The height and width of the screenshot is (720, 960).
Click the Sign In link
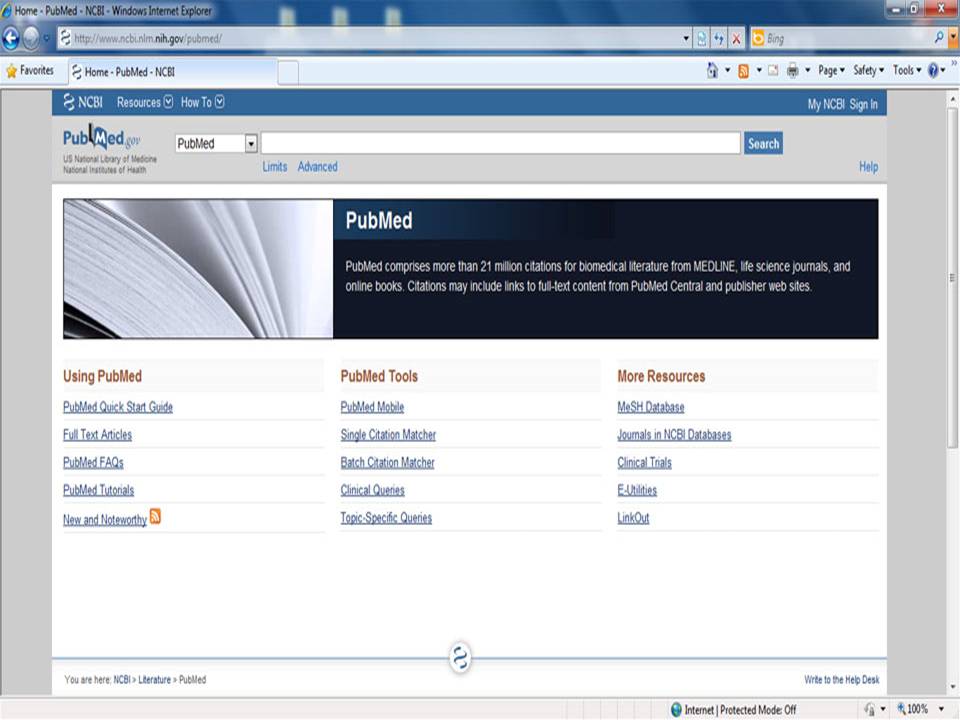point(863,105)
